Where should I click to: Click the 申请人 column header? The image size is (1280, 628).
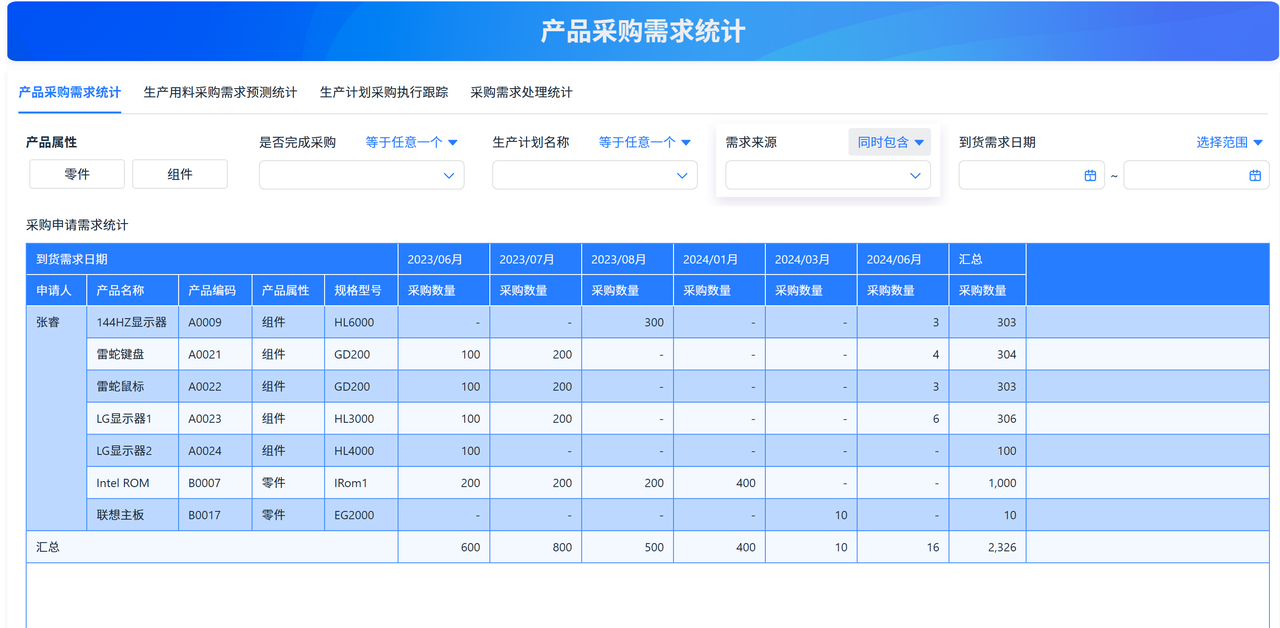click(x=57, y=290)
